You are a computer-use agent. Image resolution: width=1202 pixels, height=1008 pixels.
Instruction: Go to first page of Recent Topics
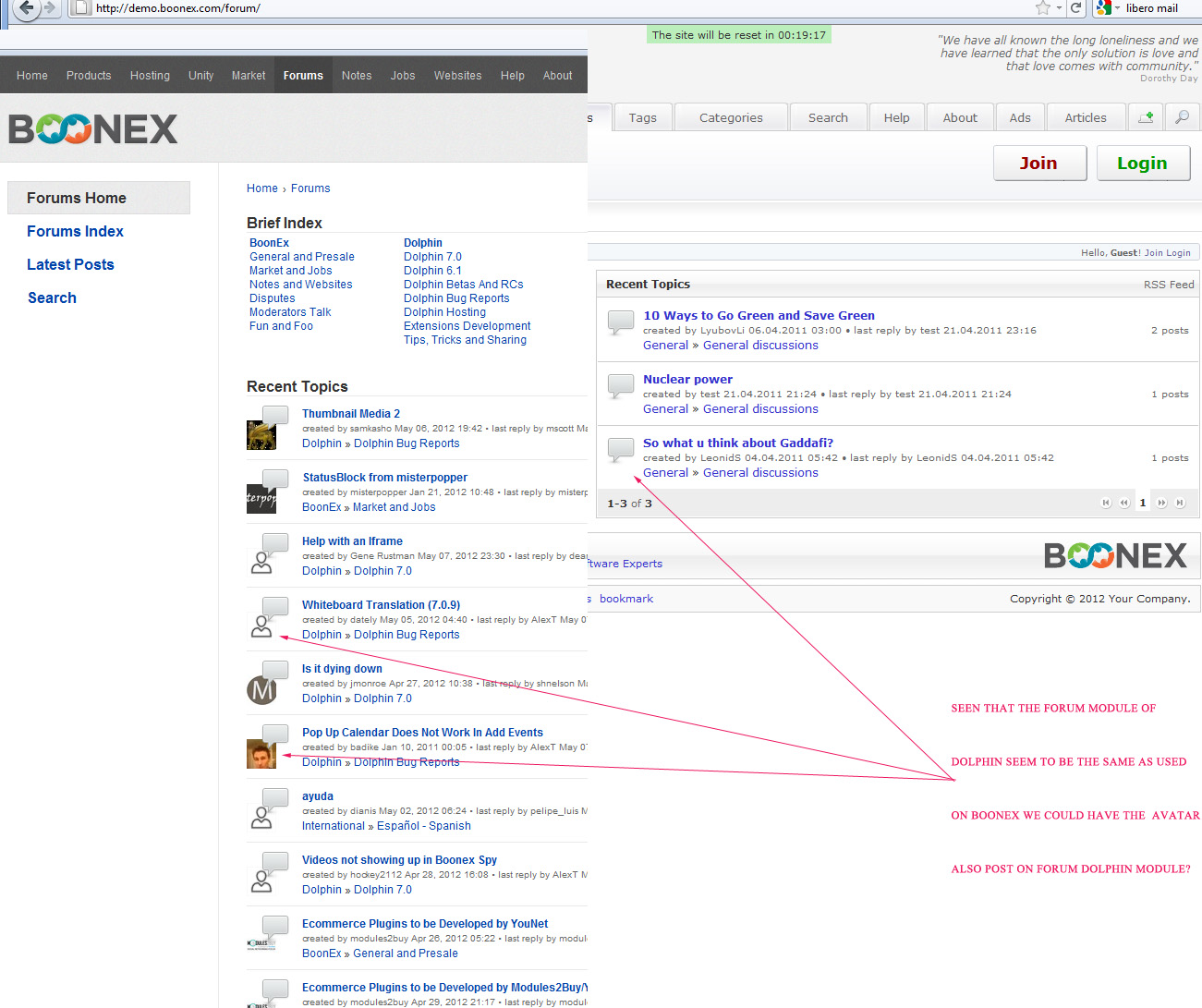click(1106, 503)
